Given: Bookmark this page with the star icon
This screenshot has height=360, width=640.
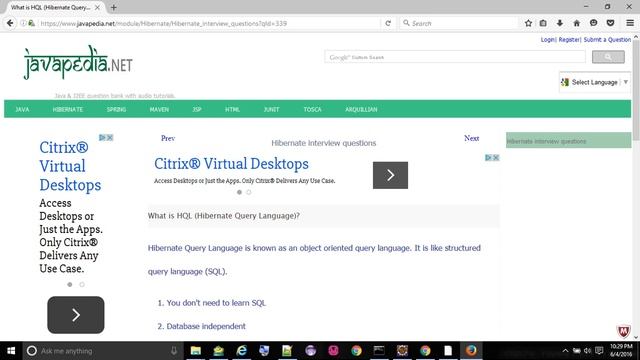Looking at the screenshot, I should pos(528,23).
